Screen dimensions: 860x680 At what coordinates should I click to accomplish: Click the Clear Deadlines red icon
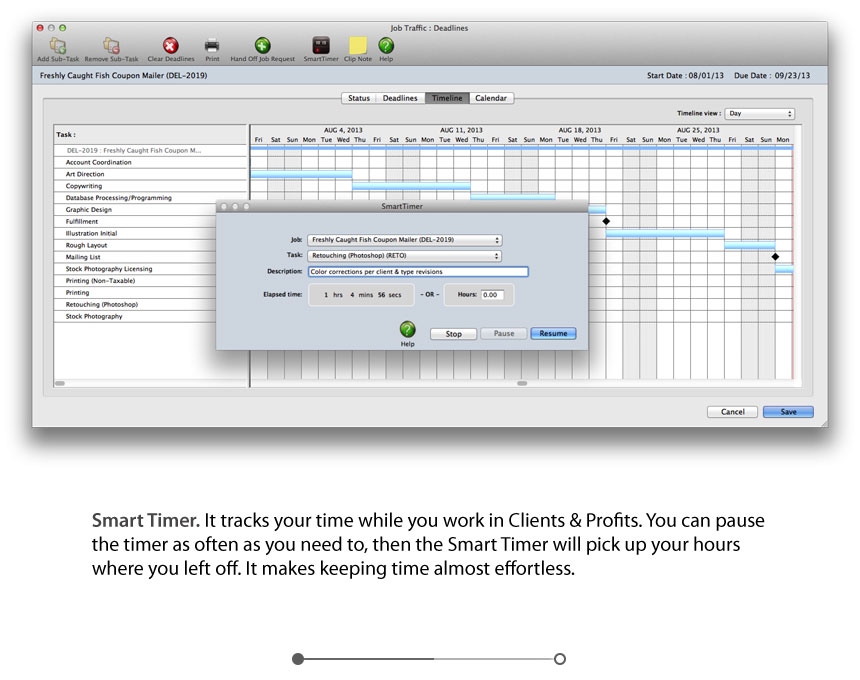pyautogui.click(x=171, y=45)
